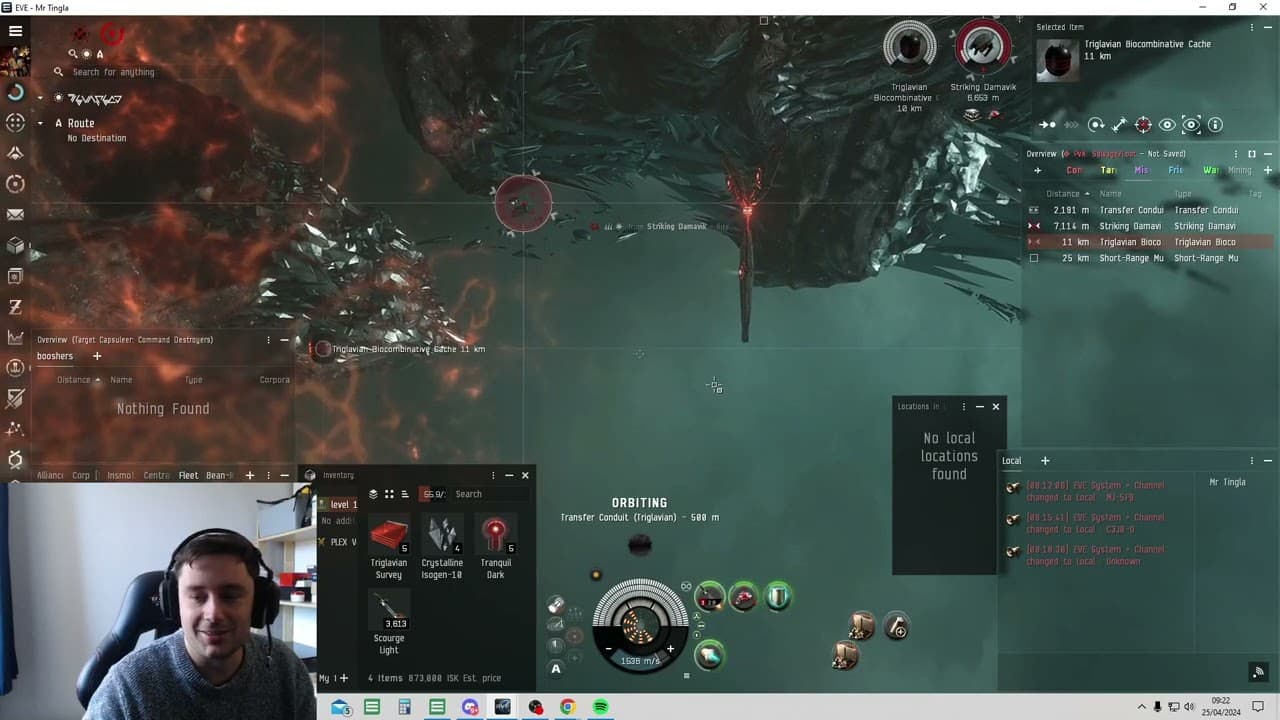Open the Market graph icon in Neocom
1280x720 pixels.
tap(15, 337)
